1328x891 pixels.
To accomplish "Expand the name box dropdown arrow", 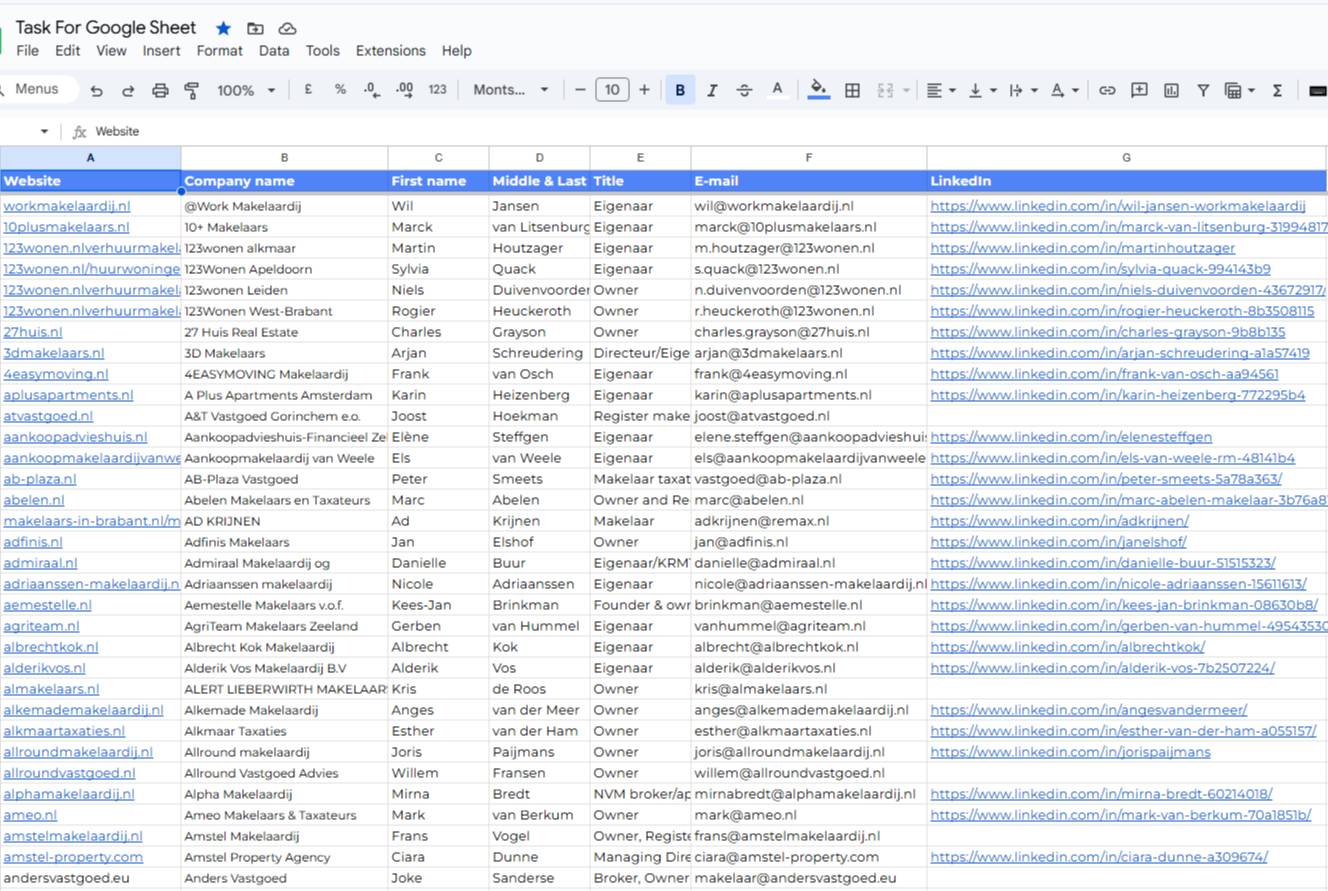I will (x=44, y=132).
